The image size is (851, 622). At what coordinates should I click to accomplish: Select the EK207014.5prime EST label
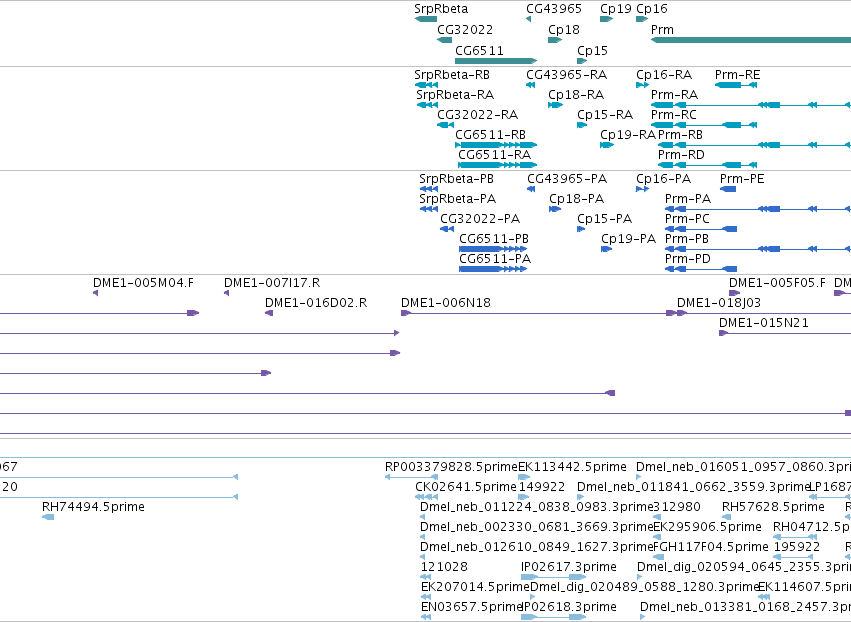click(475, 587)
